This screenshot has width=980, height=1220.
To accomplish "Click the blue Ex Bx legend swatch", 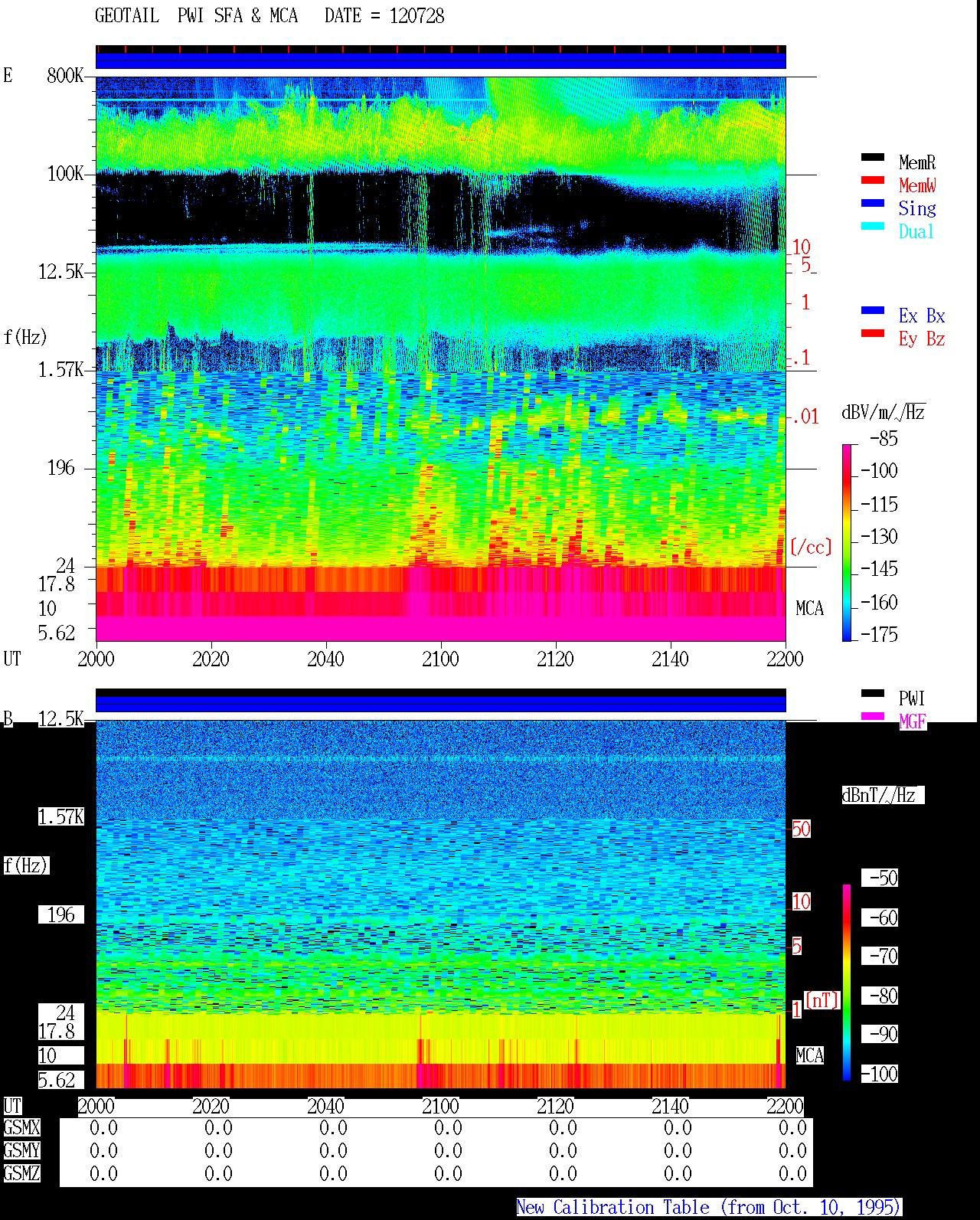I will pos(872,311).
